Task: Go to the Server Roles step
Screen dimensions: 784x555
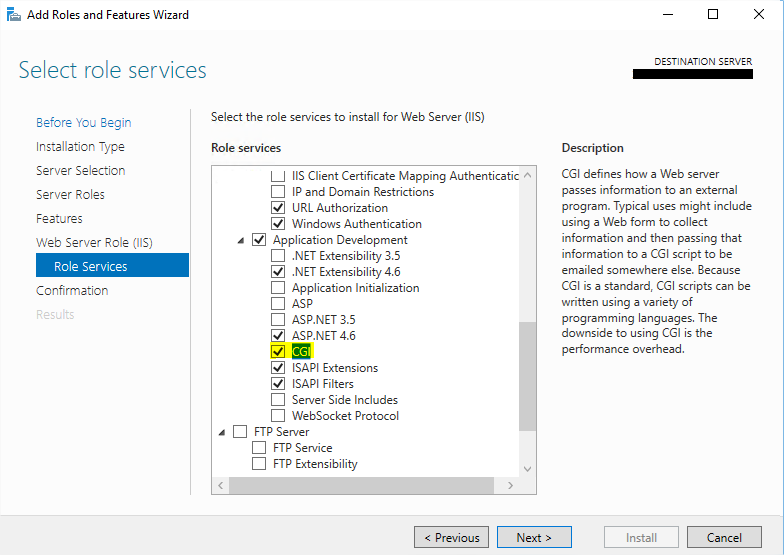Action: click(70, 195)
